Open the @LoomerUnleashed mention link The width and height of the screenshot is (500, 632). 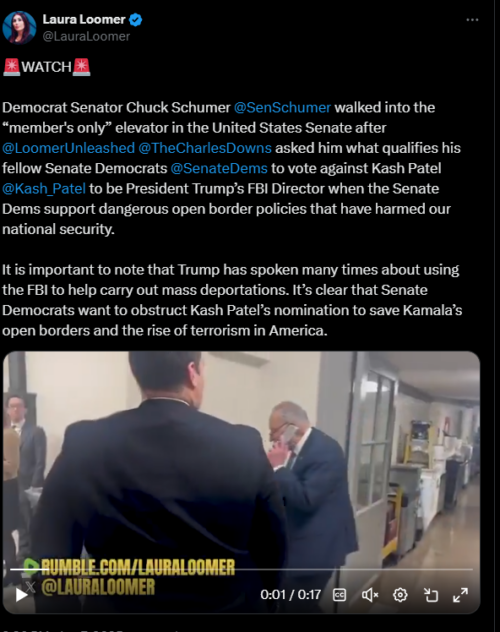pyautogui.click(x=68, y=148)
